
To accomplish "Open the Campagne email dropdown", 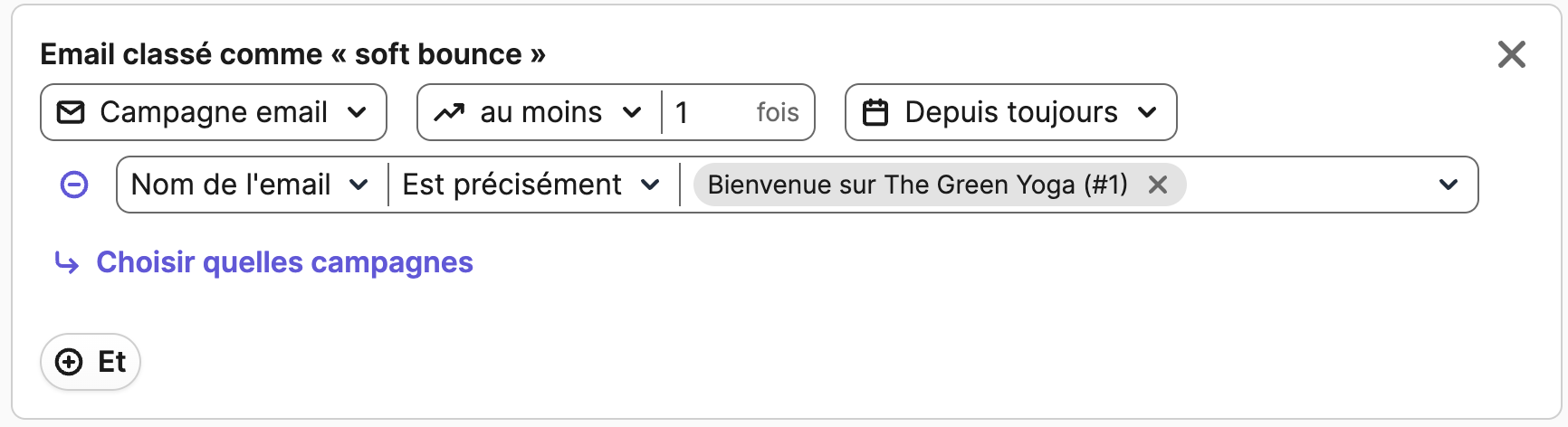I will click(x=214, y=112).
